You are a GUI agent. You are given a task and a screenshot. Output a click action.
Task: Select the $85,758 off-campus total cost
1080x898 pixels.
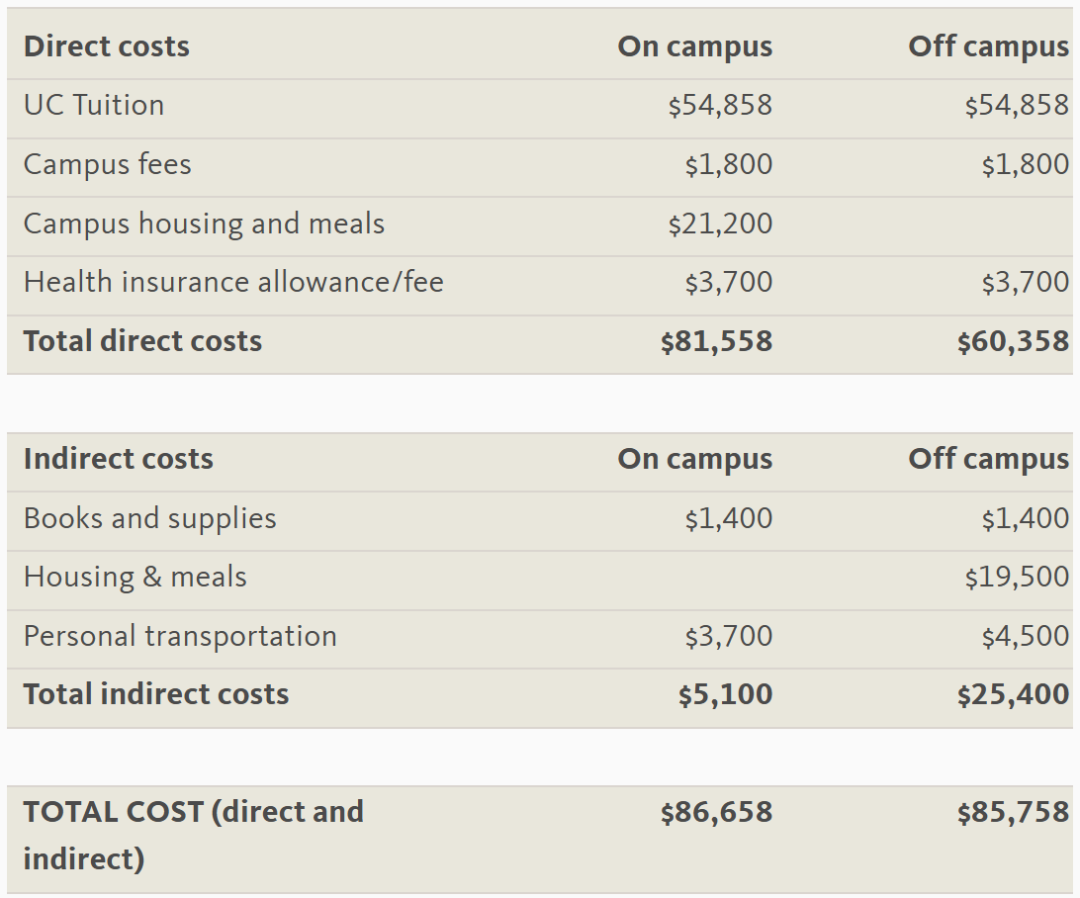coord(1012,811)
